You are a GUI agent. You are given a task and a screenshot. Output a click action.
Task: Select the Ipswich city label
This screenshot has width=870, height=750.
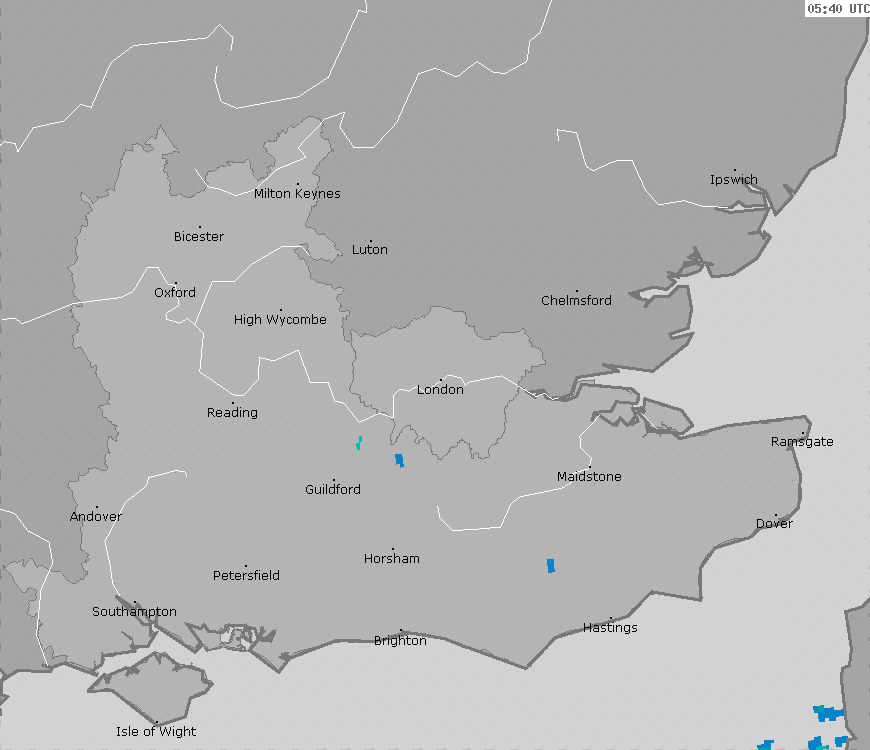734,180
